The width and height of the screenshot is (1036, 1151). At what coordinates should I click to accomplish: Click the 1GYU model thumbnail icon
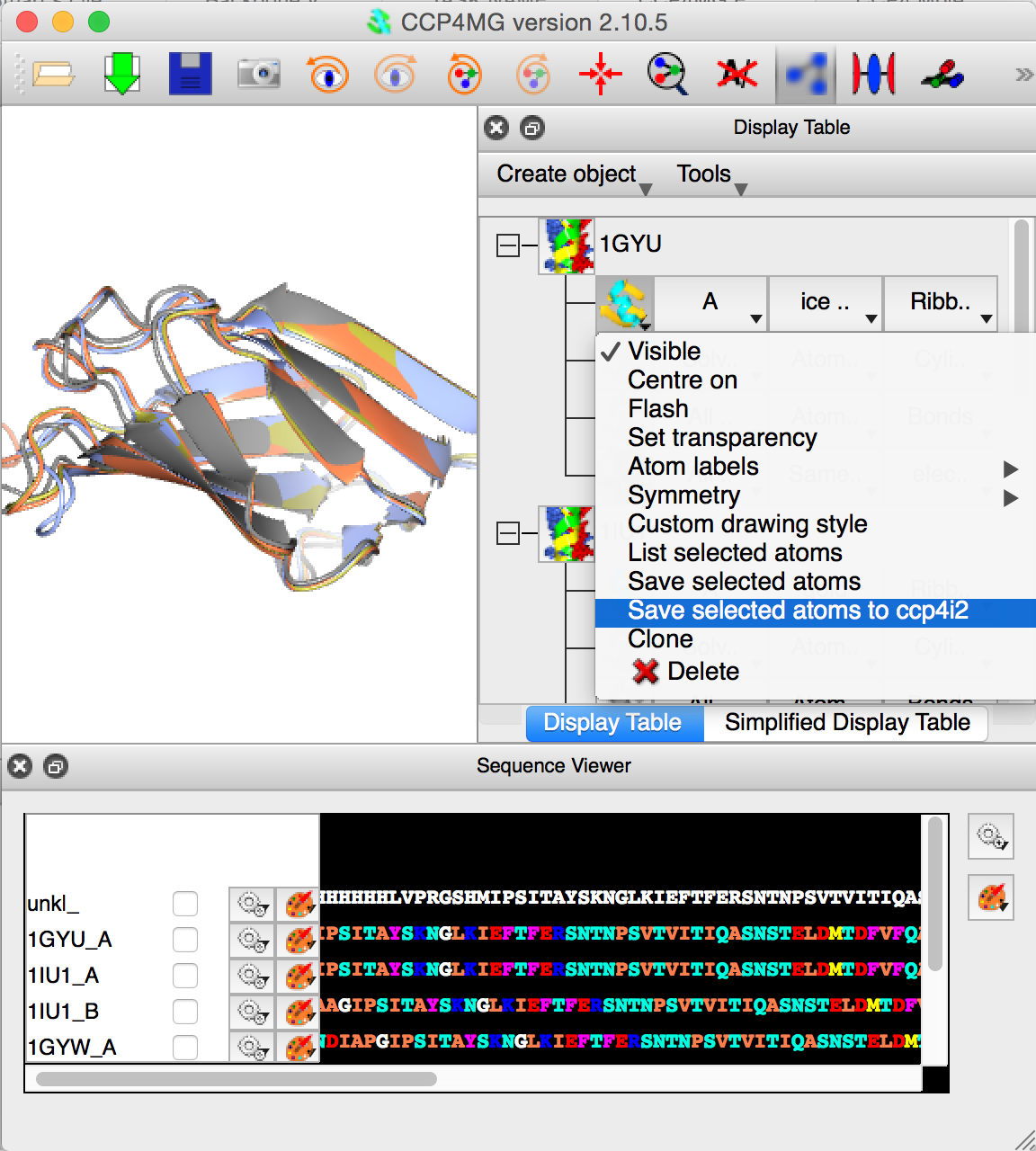pos(566,245)
